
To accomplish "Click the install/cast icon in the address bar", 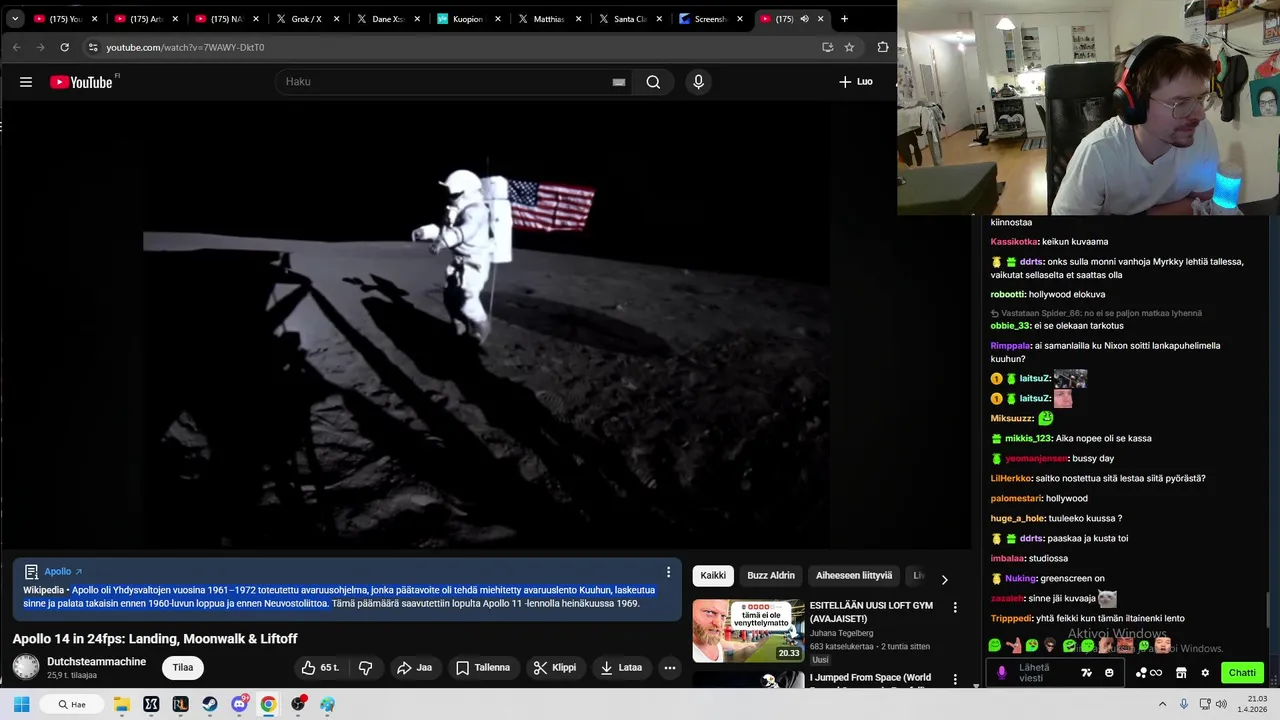I will coord(827,47).
